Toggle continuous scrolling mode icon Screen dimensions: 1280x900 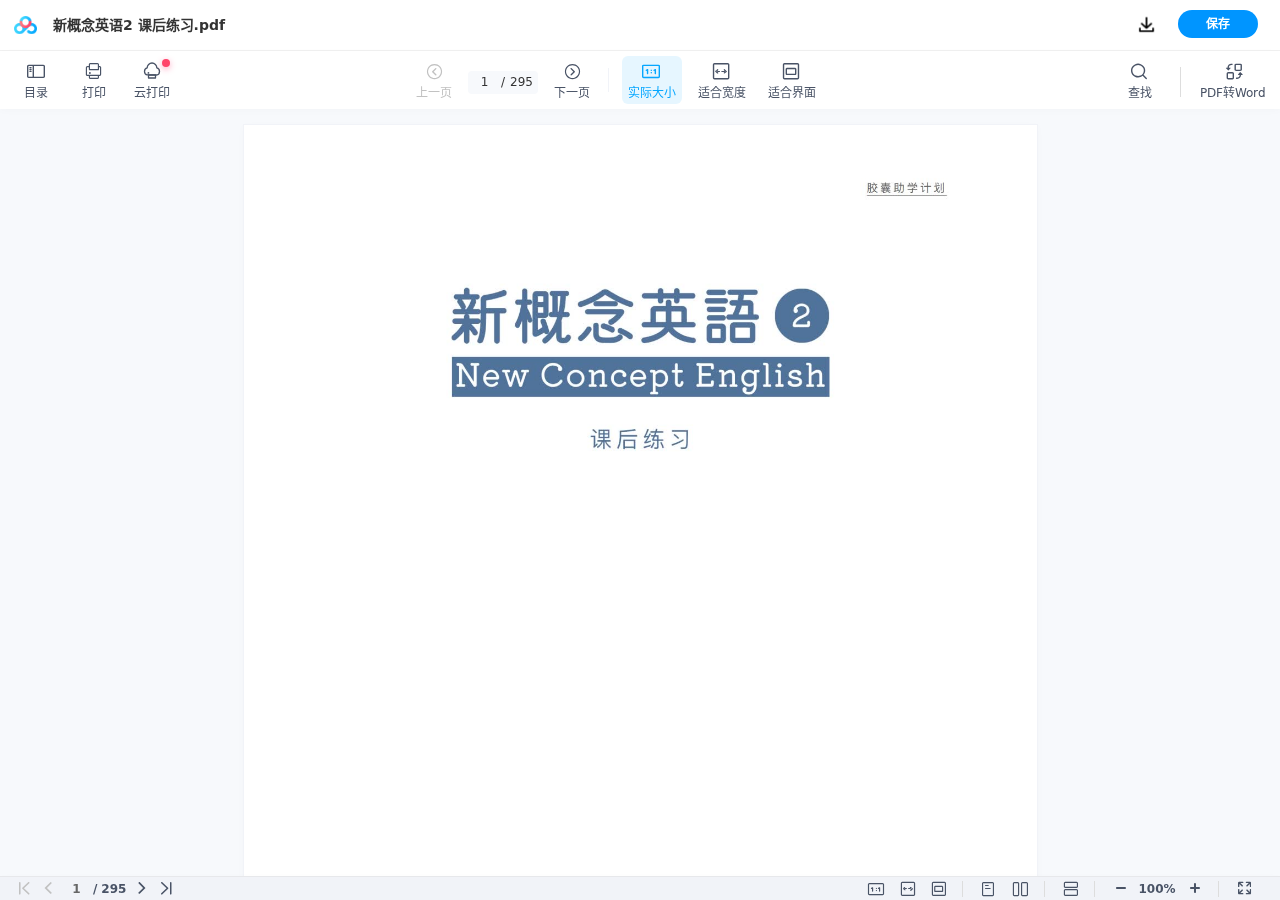(x=1071, y=888)
